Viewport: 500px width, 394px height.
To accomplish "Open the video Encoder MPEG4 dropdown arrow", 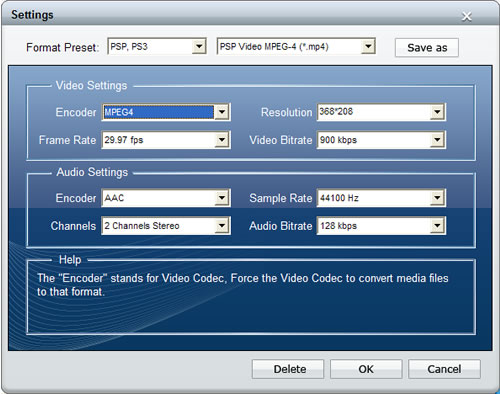I will click(222, 112).
